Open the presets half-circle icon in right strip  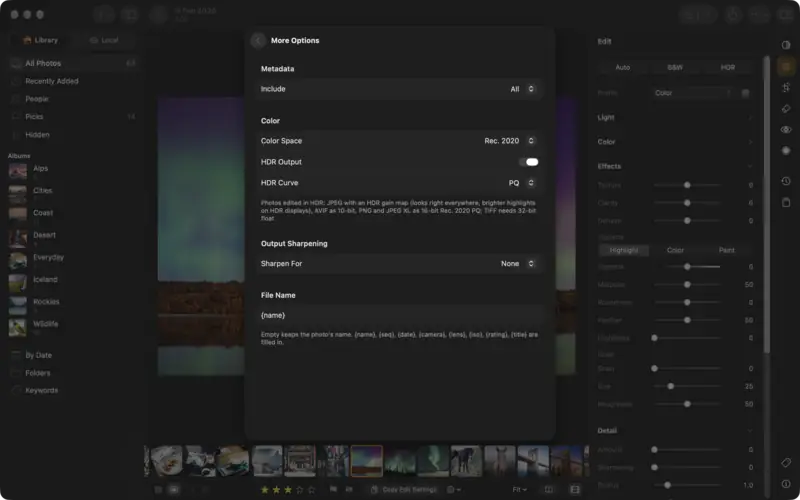tap(786, 45)
